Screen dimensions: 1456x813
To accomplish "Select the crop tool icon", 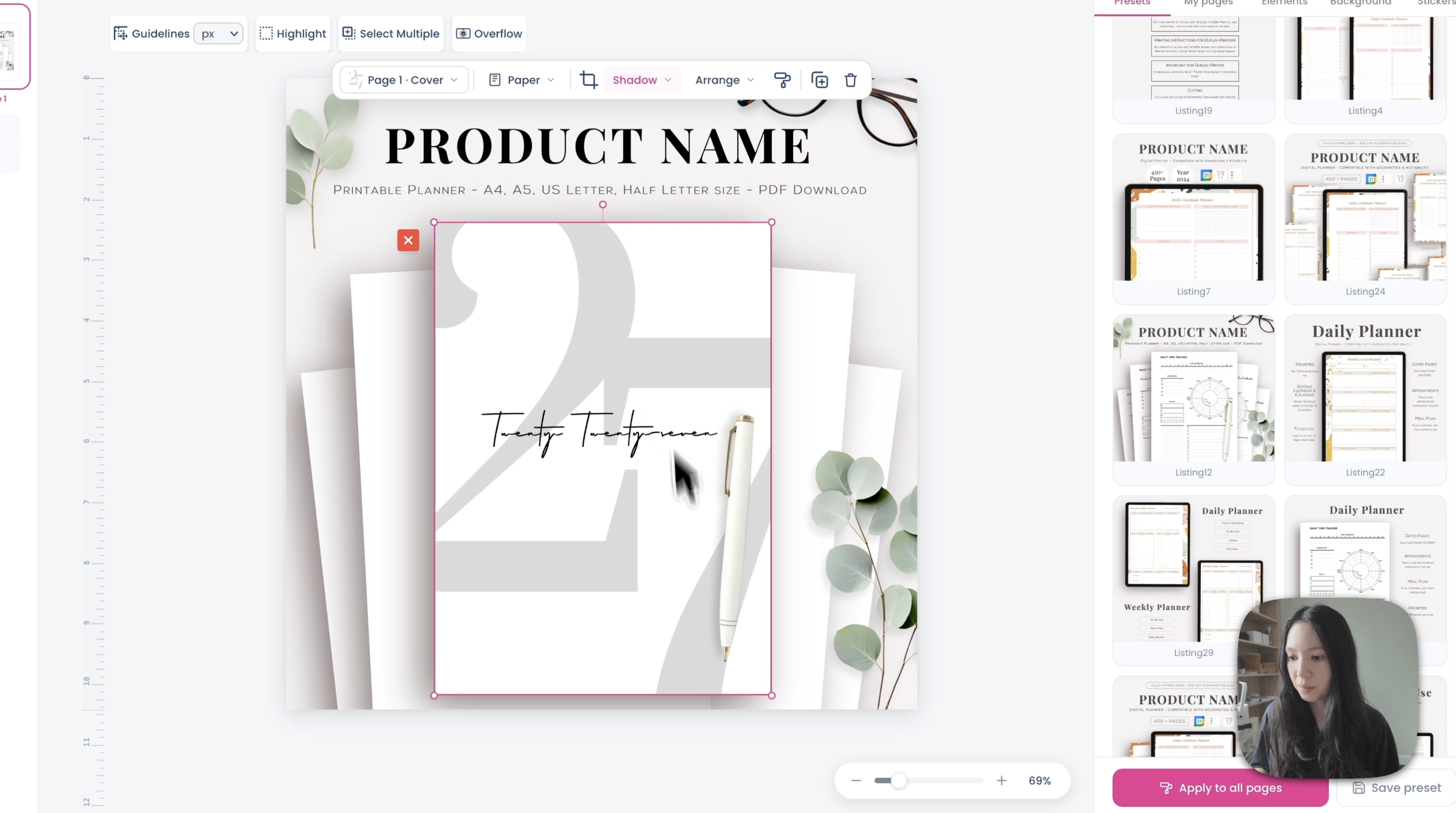I will [x=589, y=80].
